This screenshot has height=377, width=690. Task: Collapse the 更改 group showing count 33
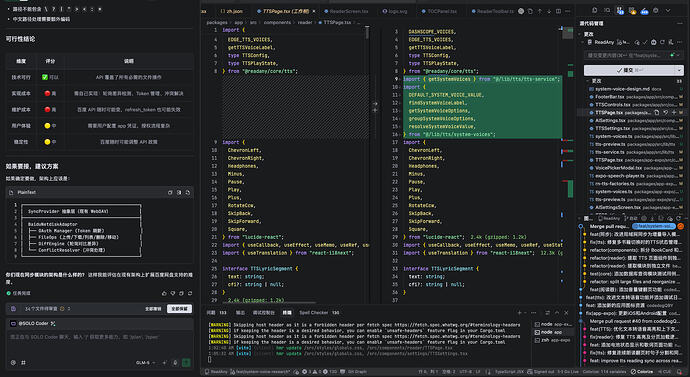pos(588,81)
